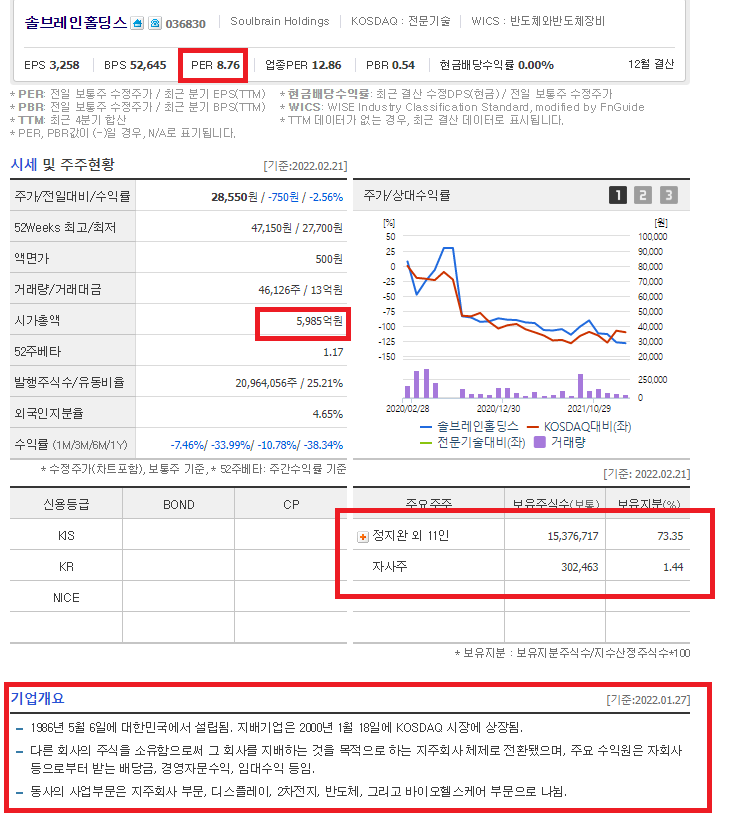749x816 pixels.
Task: Select the BPS 52,645 value
Action: (x=135, y=65)
